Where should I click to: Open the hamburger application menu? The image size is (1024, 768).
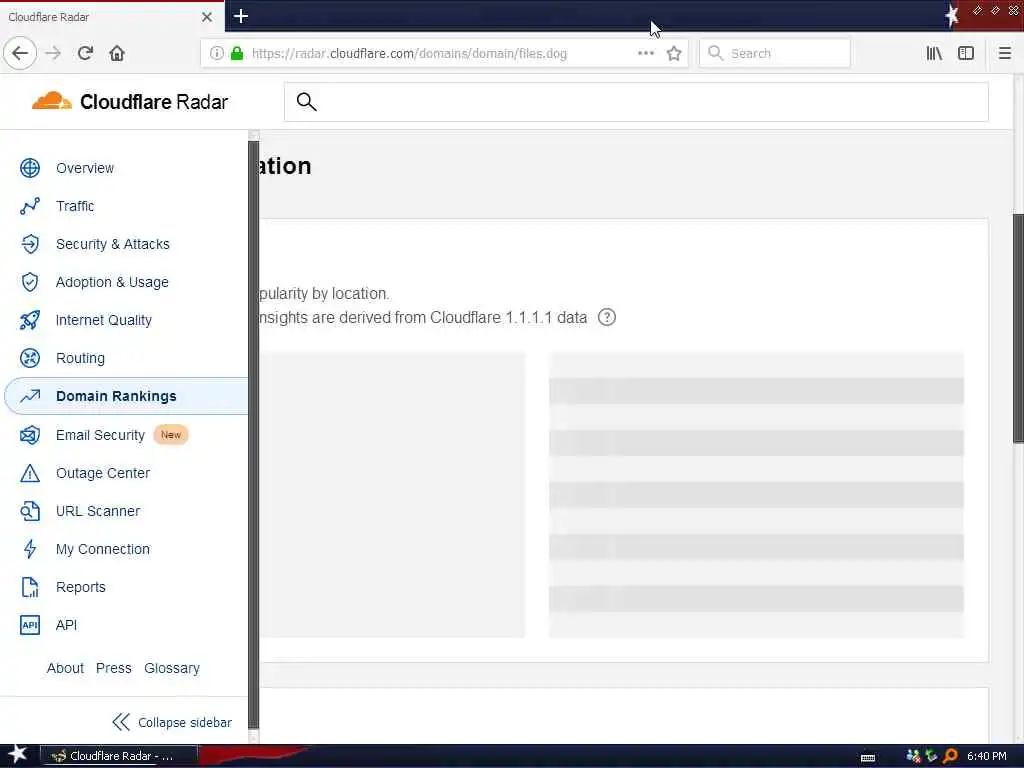[x=1005, y=54]
